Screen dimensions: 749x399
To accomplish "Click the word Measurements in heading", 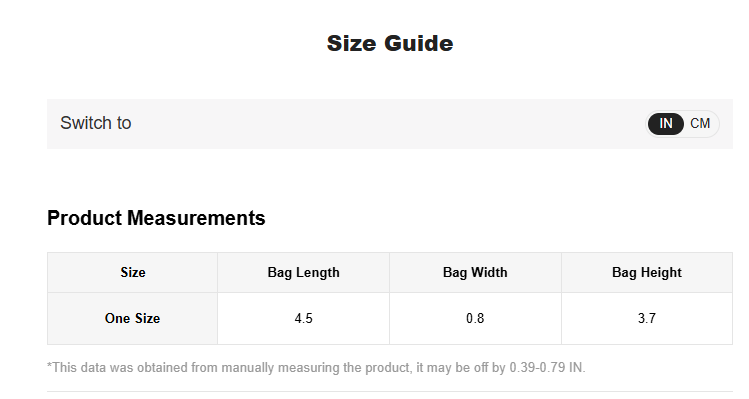I will pos(196,218).
